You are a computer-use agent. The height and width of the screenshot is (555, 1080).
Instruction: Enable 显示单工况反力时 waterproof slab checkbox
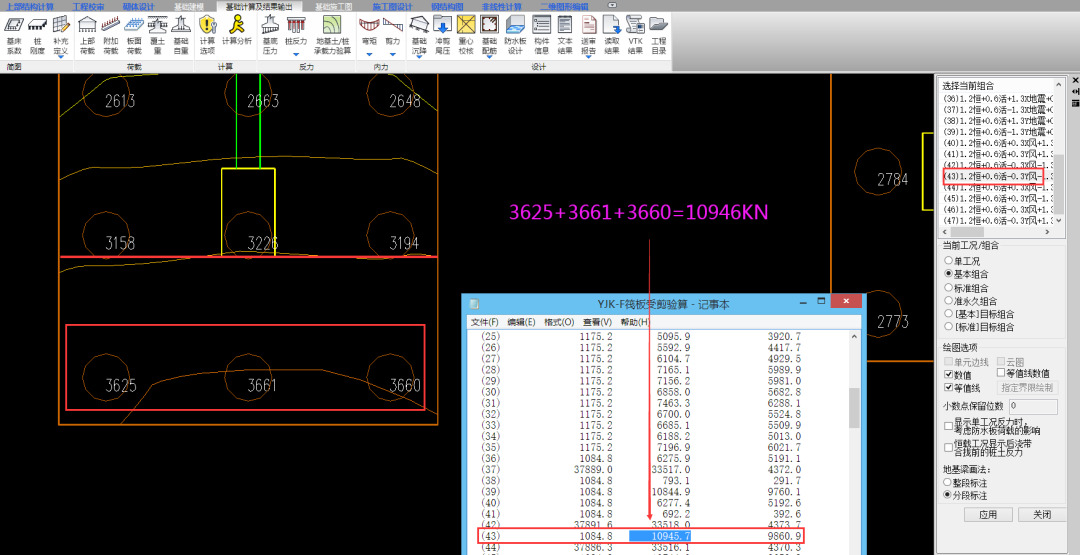949,426
